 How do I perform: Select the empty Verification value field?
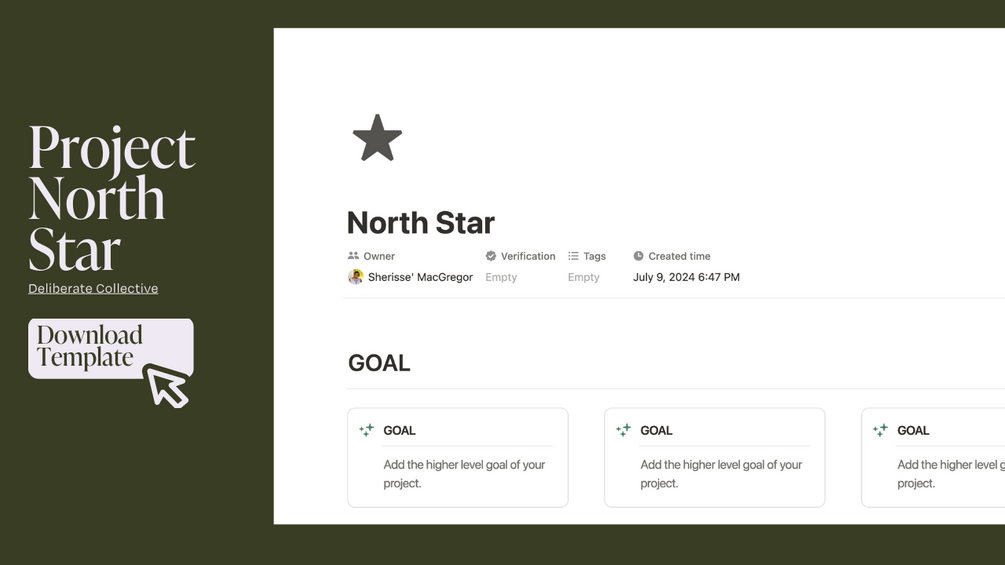[501, 277]
